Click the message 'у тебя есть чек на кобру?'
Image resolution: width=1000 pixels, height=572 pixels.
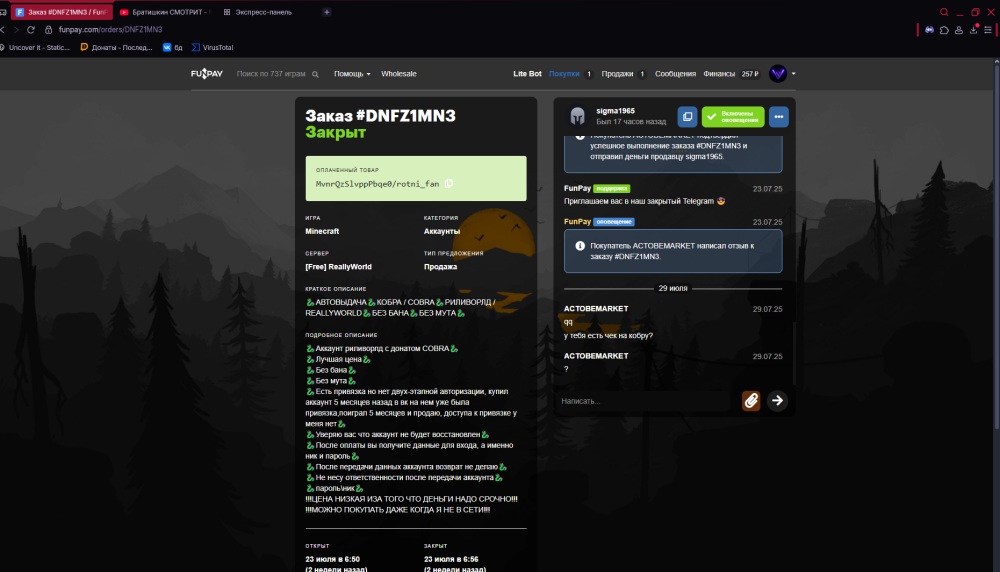(608, 335)
